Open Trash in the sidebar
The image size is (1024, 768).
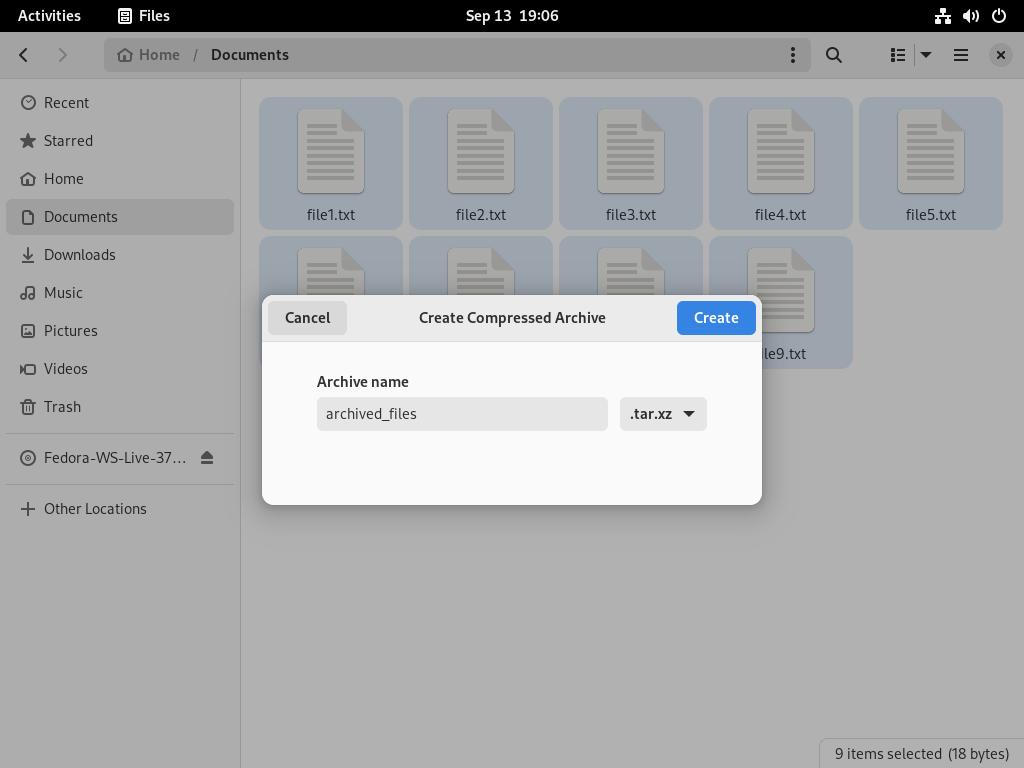(120, 406)
